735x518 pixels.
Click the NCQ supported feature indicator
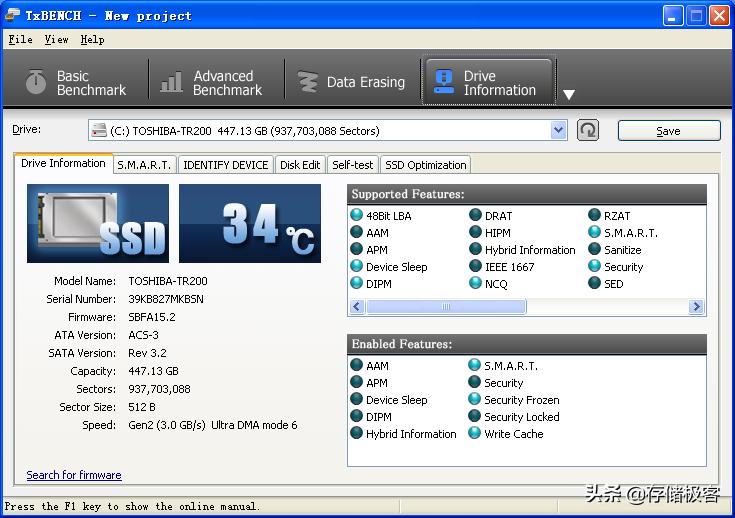(x=476, y=284)
